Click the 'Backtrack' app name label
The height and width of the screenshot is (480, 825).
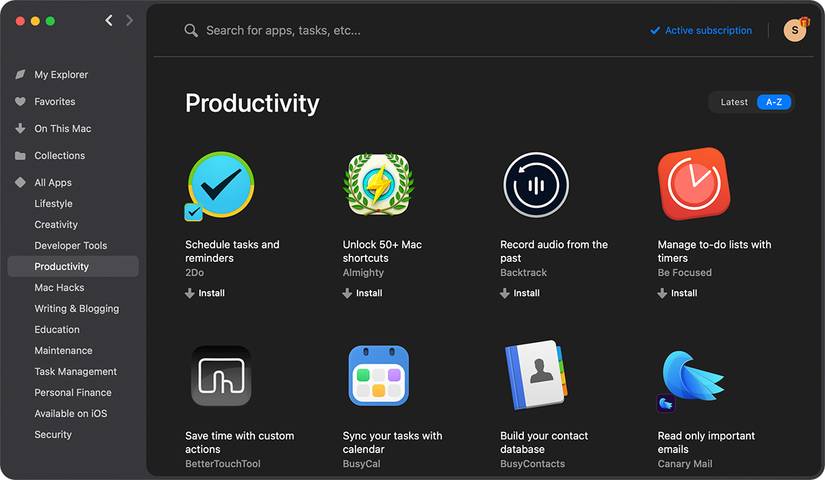click(523, 273)
